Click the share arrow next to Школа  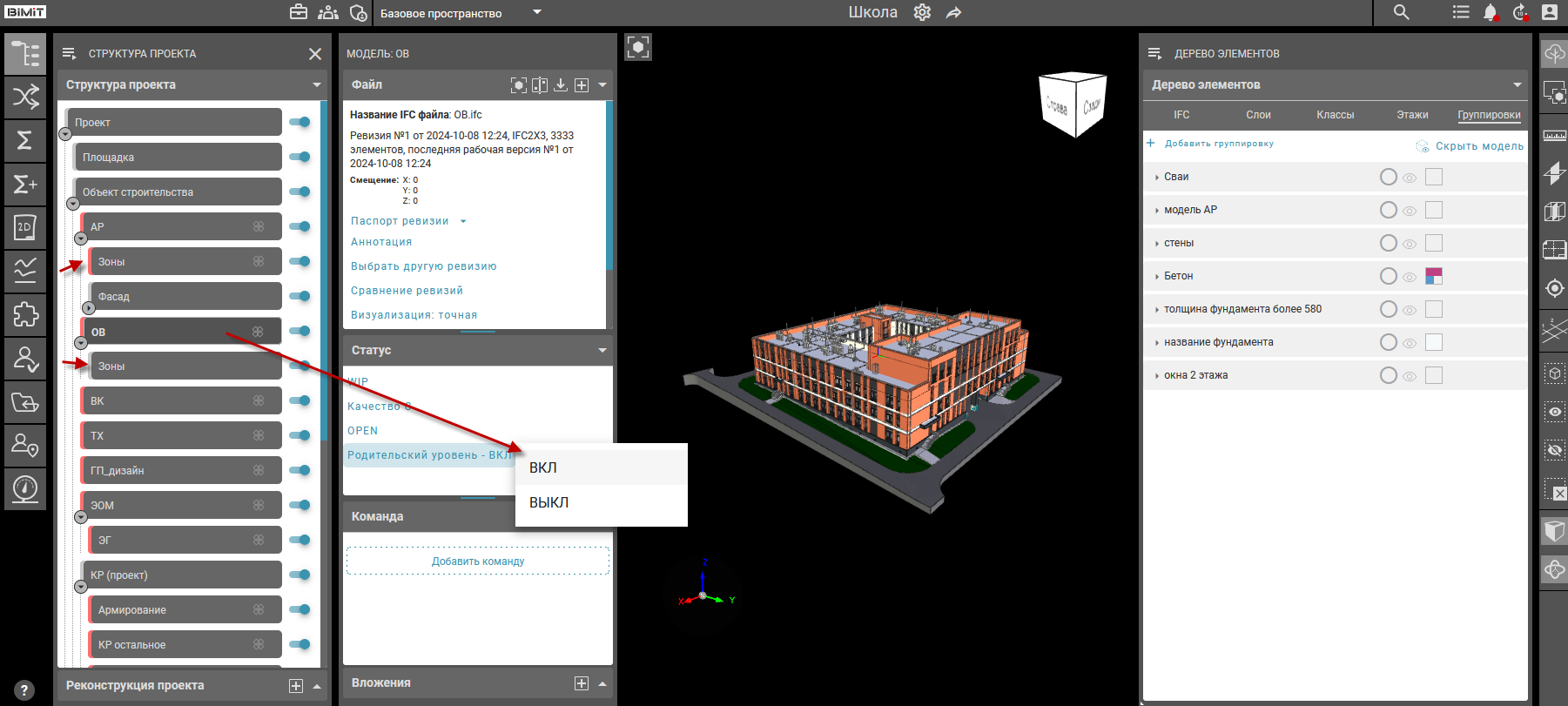(x=954, y=12)
